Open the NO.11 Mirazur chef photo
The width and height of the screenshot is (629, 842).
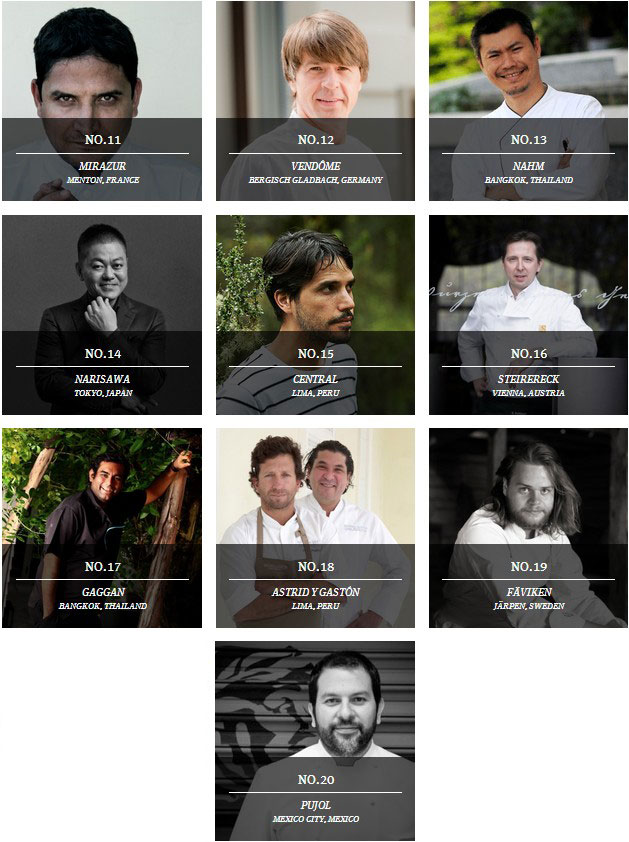102,101
